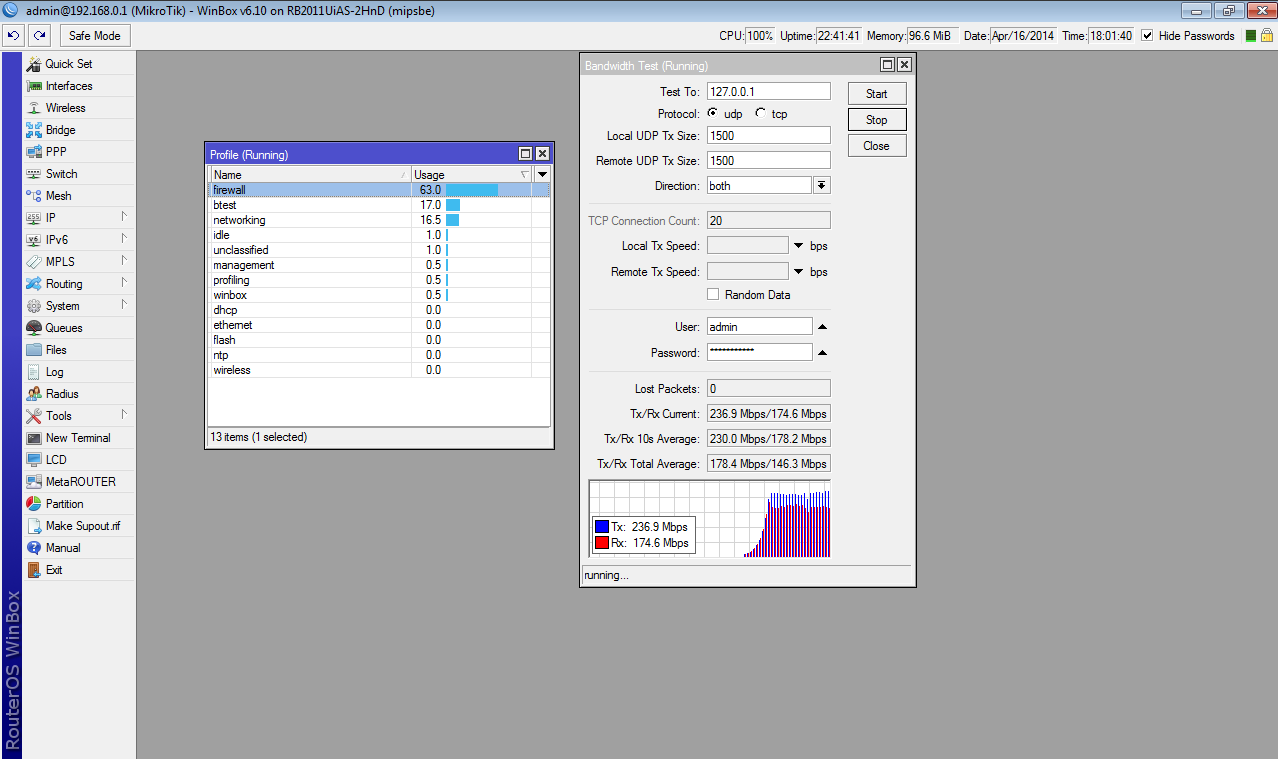This screenshot has width=1278, height=759.
Task: Close the Profile window
Action: tap(542, 154)
